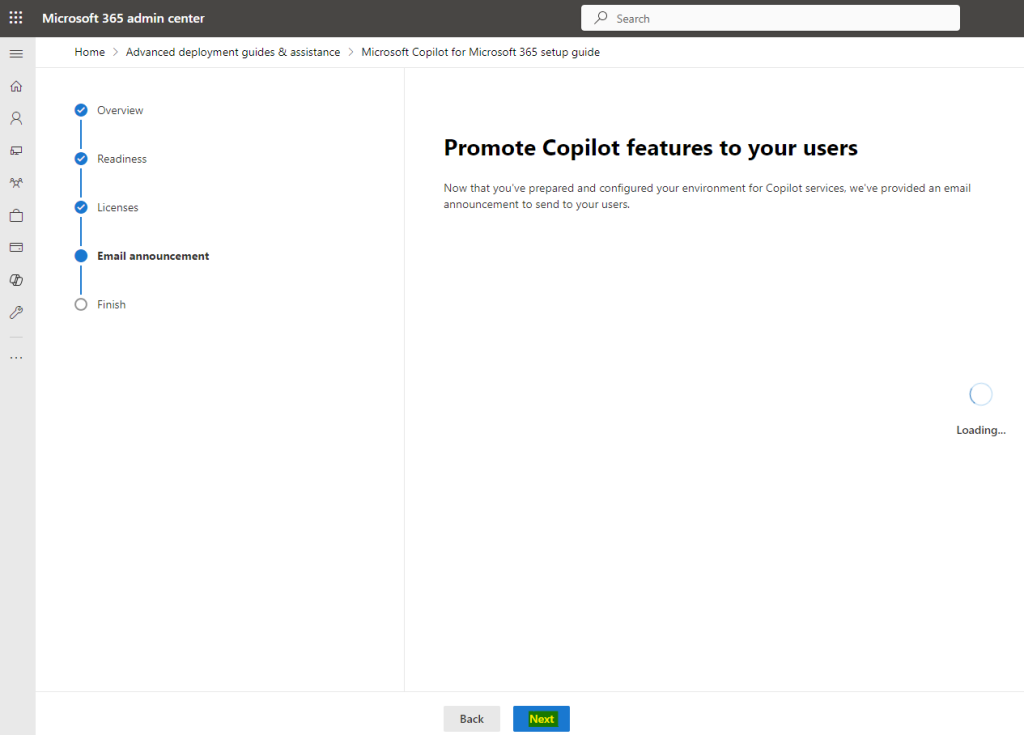Screen dimensions: 1024x735
Task: Show all navigation items via the ellipsis
Action: pyautogui.click(x=16, y=358)
